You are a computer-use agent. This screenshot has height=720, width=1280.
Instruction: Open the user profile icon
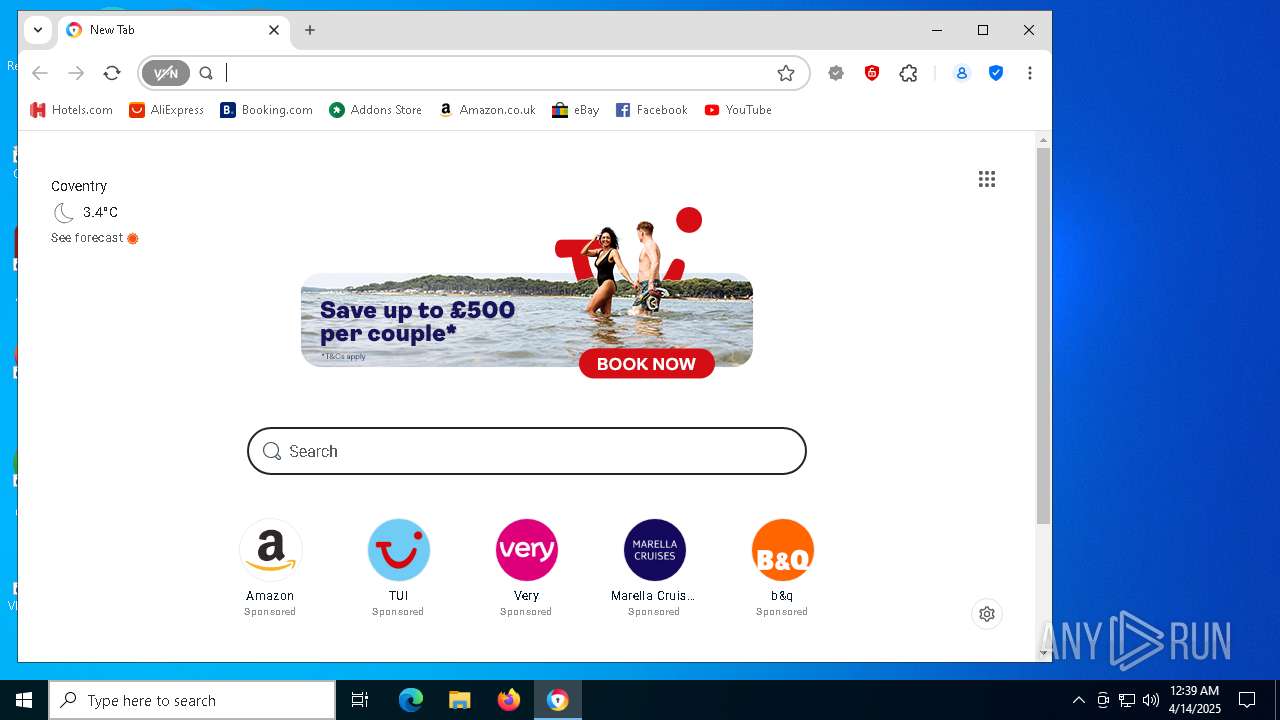point(961,73)
